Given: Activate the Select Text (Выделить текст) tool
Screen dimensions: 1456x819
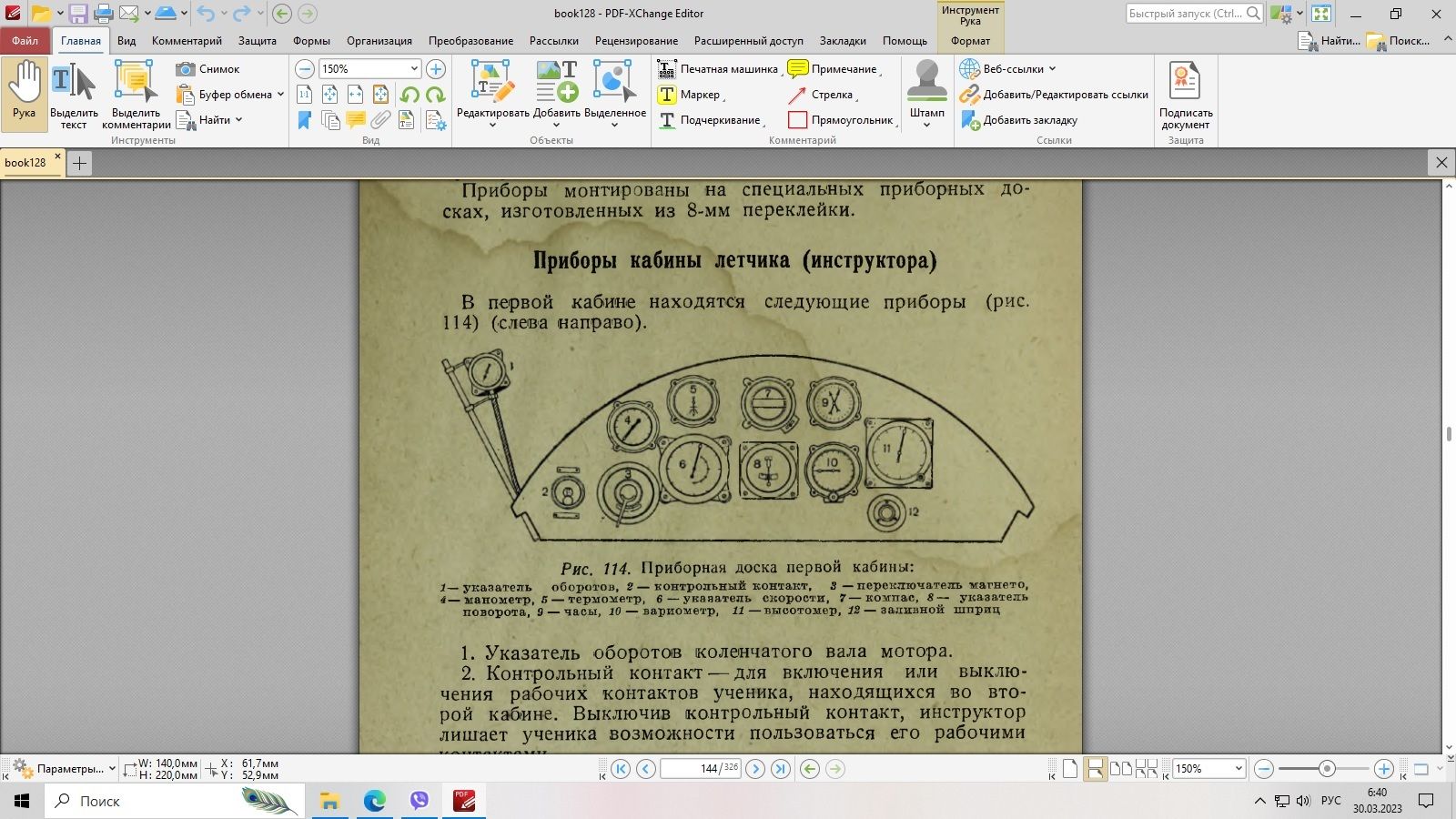Looking at the screenshot, I should point(74,95).
